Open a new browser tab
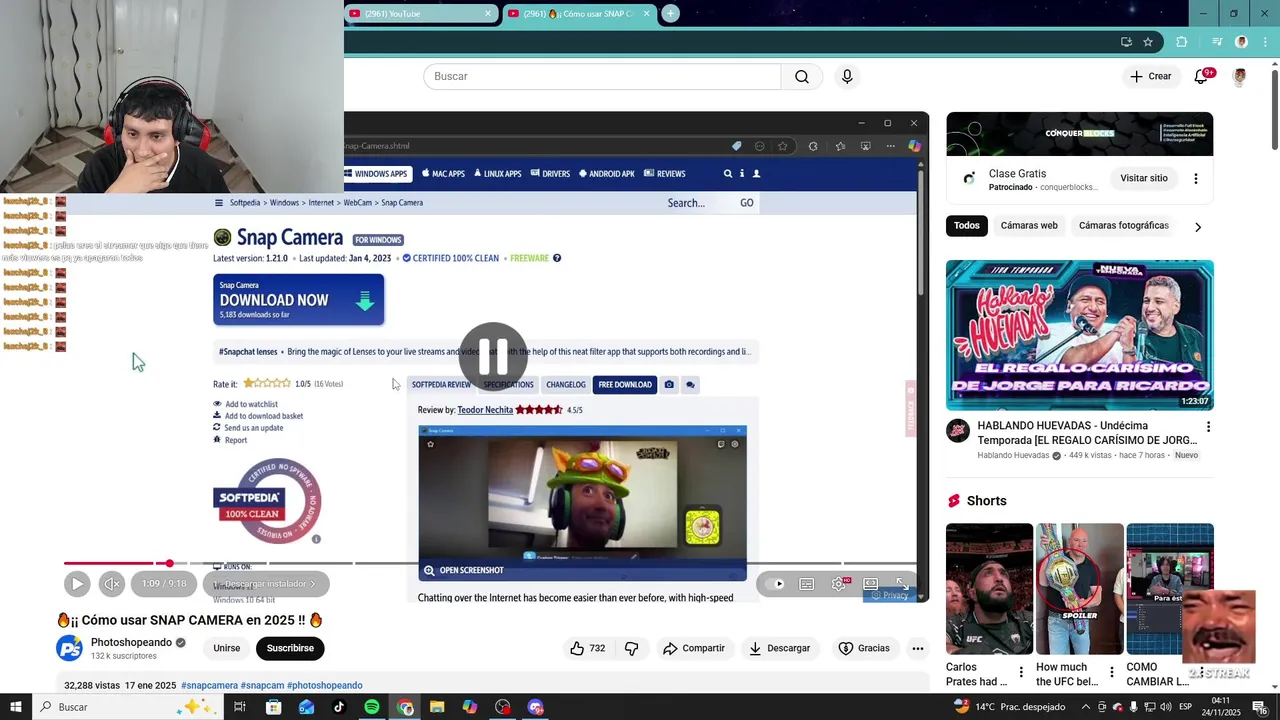The image size is (1280, 720). coord(671,14)
